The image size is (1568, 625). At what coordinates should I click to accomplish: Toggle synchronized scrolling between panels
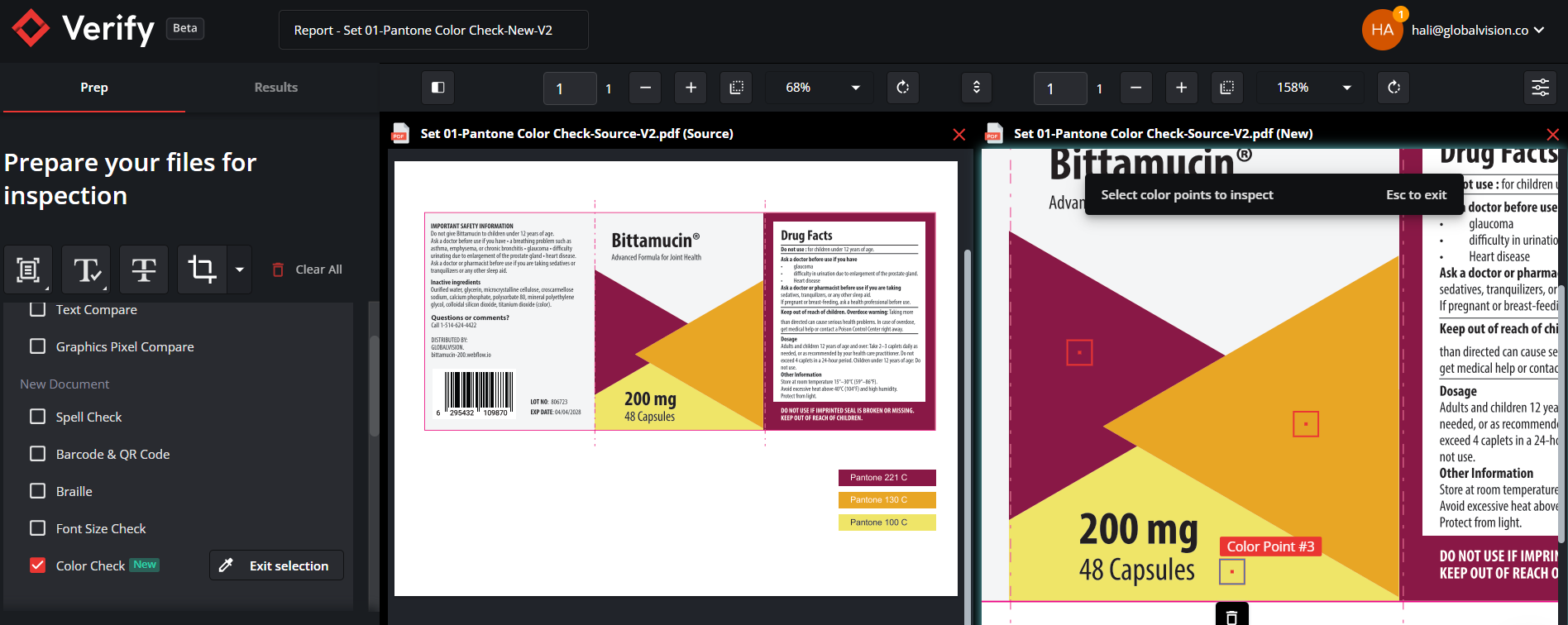(977, 88)
